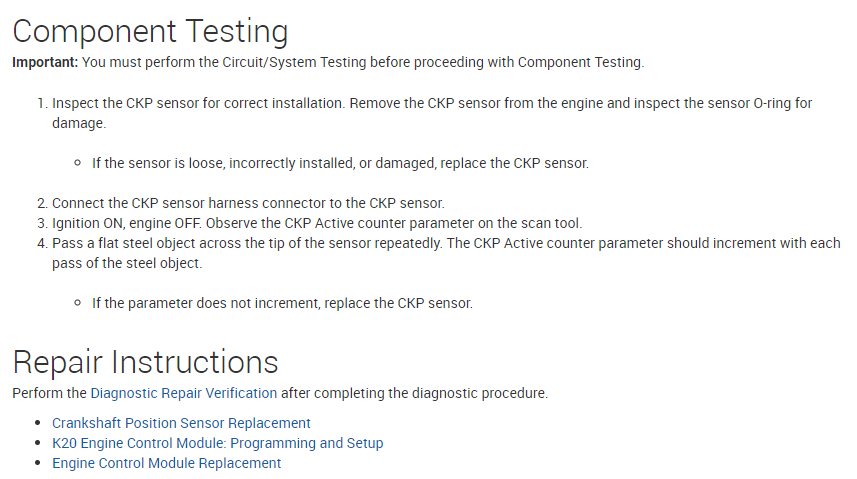Click the hollow bullet before "If the sensor is loose"

click(x=78, y=163)
